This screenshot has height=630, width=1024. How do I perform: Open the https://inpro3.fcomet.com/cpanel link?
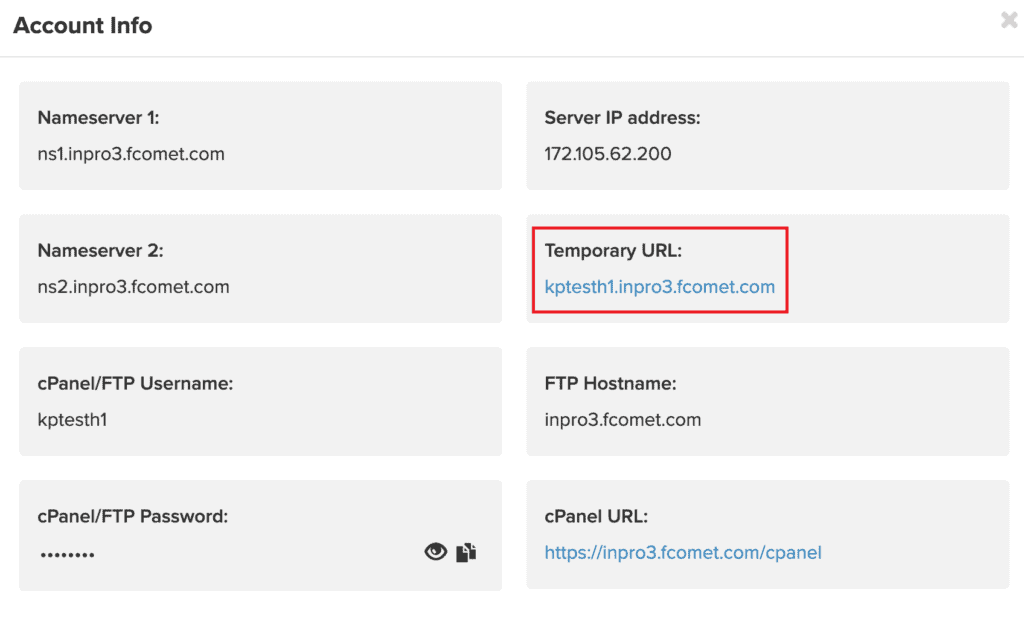(x=682, y=552)
